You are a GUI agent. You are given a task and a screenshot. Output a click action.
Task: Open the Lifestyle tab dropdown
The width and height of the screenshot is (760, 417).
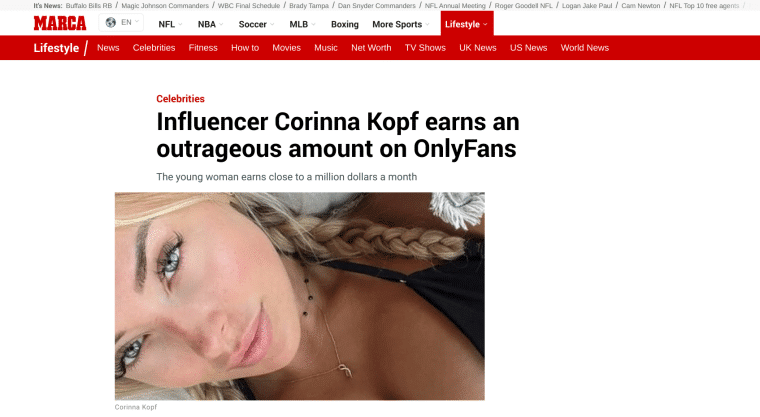467,24
